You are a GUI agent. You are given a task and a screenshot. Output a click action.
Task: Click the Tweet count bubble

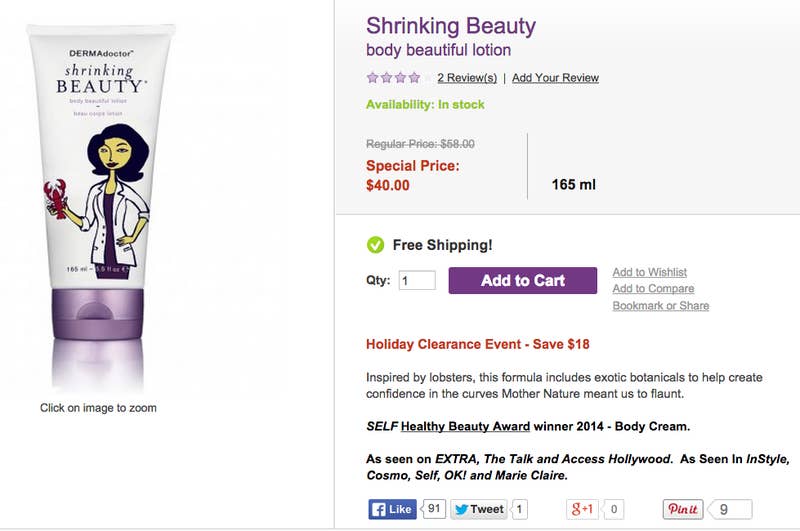[x=520, y=509]
